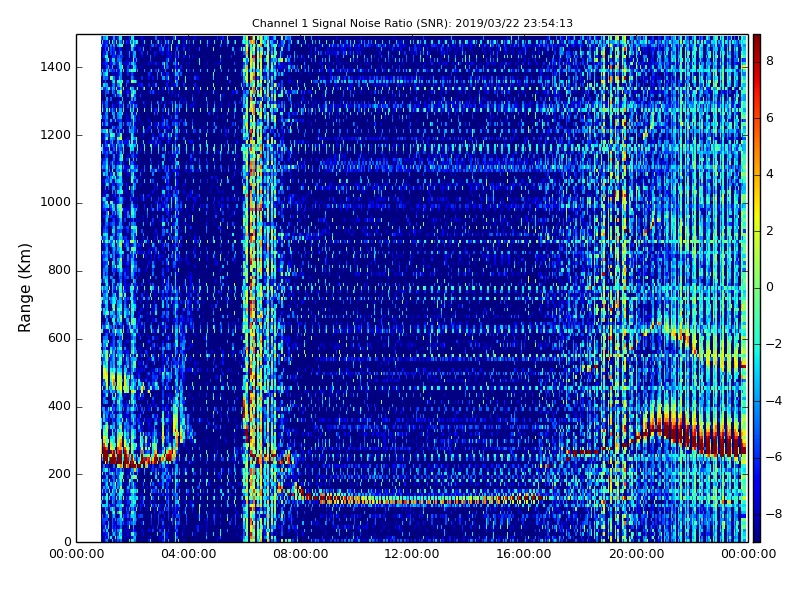Click the 600 range tick label

coord(59,338)
